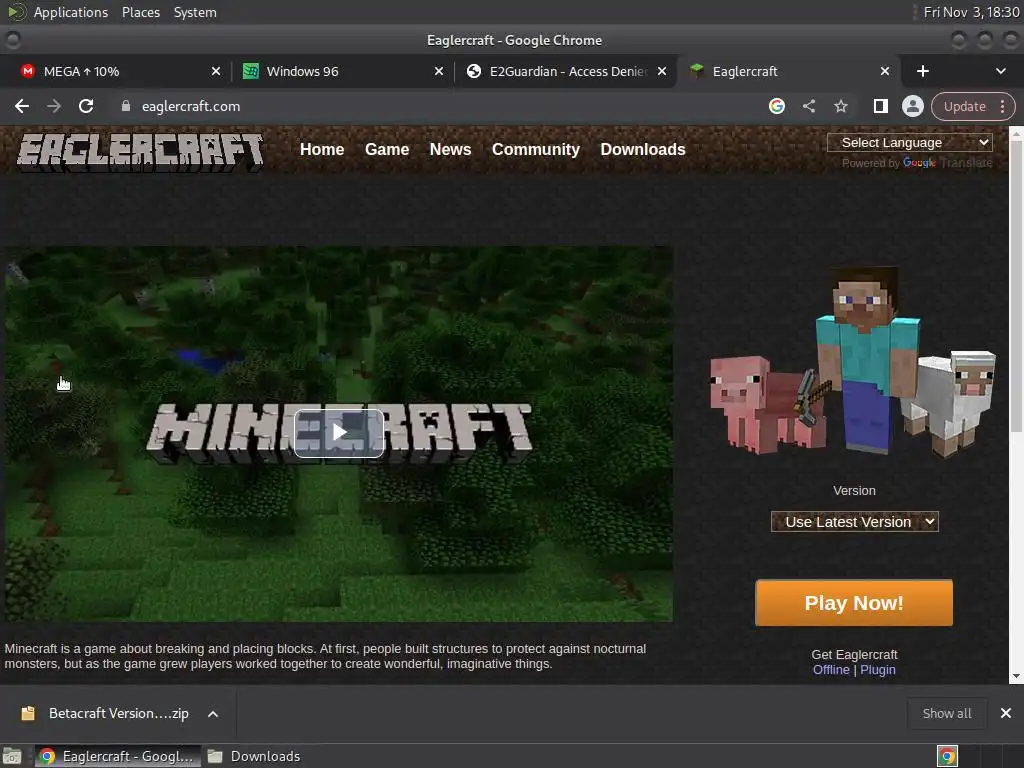Close the MEGA tab
Screen dimensions: 1024x768
pyautogui.click(x=216, y=71)
